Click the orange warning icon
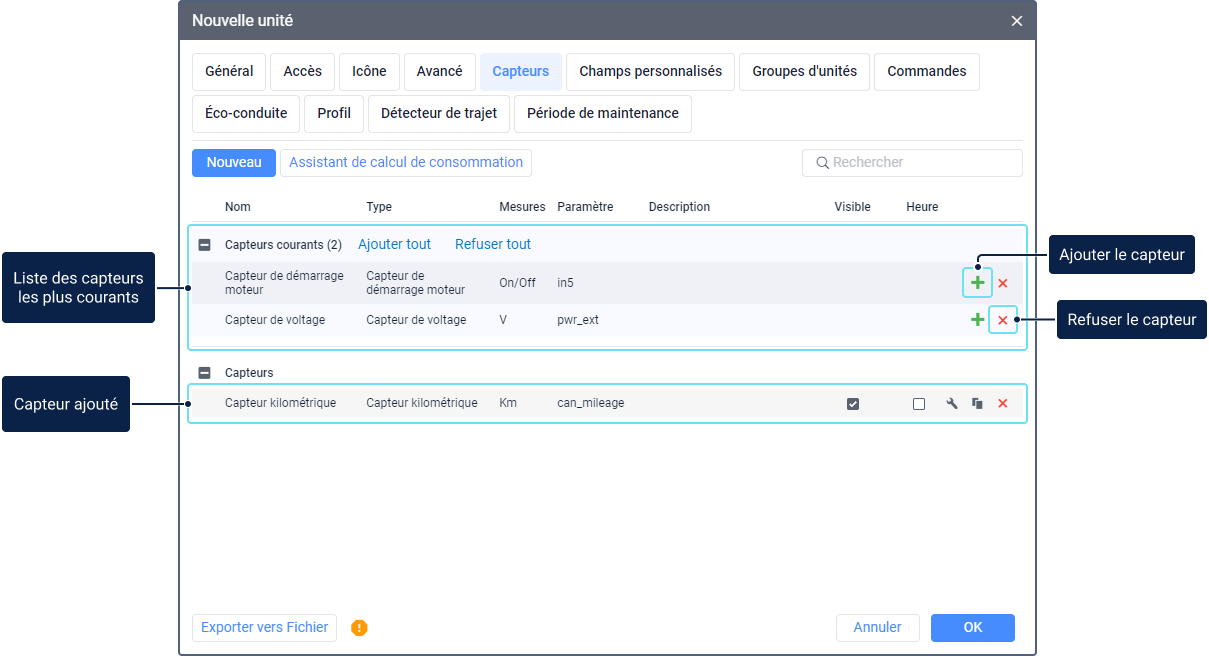 (x=360, y=628)
